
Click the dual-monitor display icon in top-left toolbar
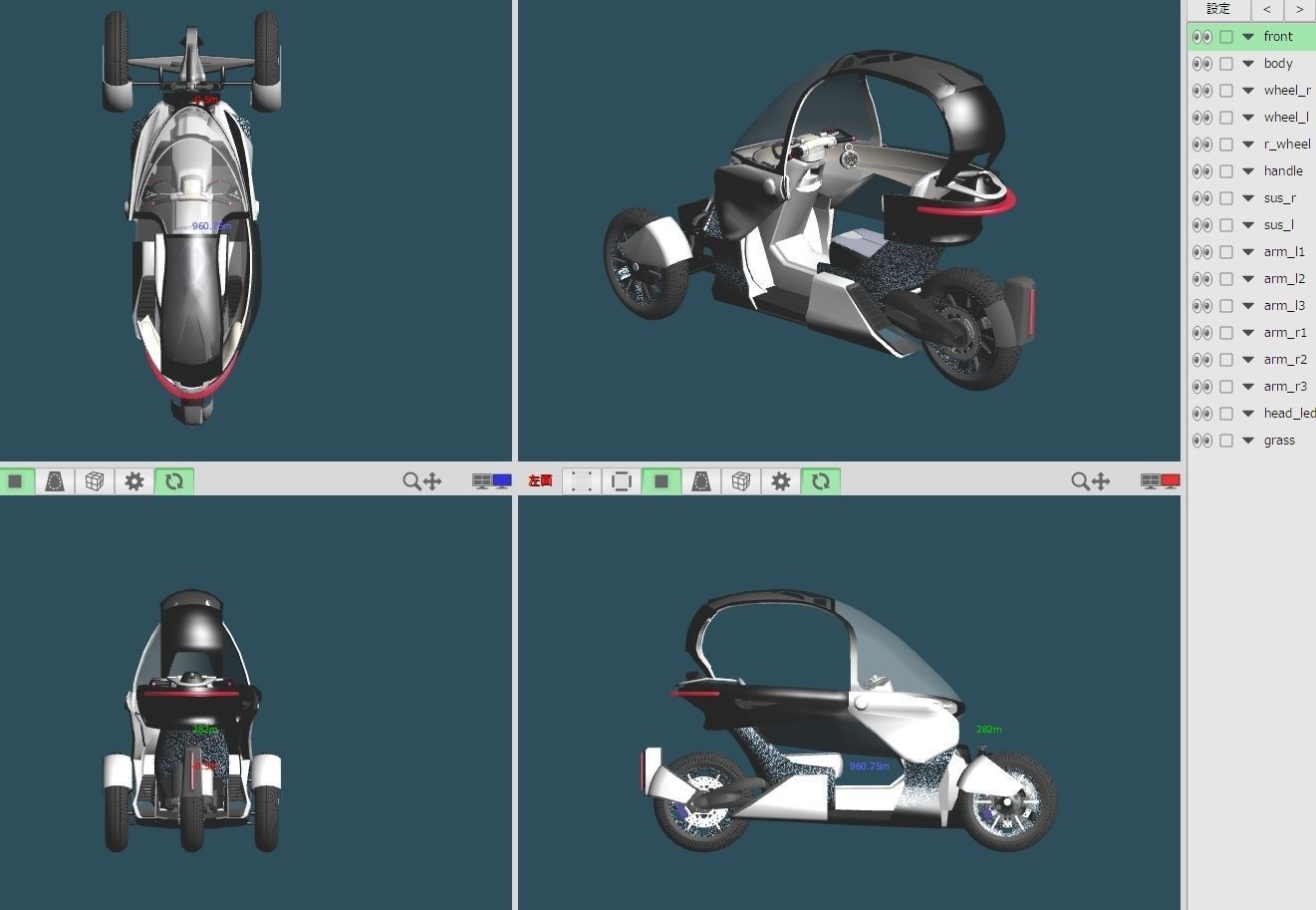click(490, 479)
